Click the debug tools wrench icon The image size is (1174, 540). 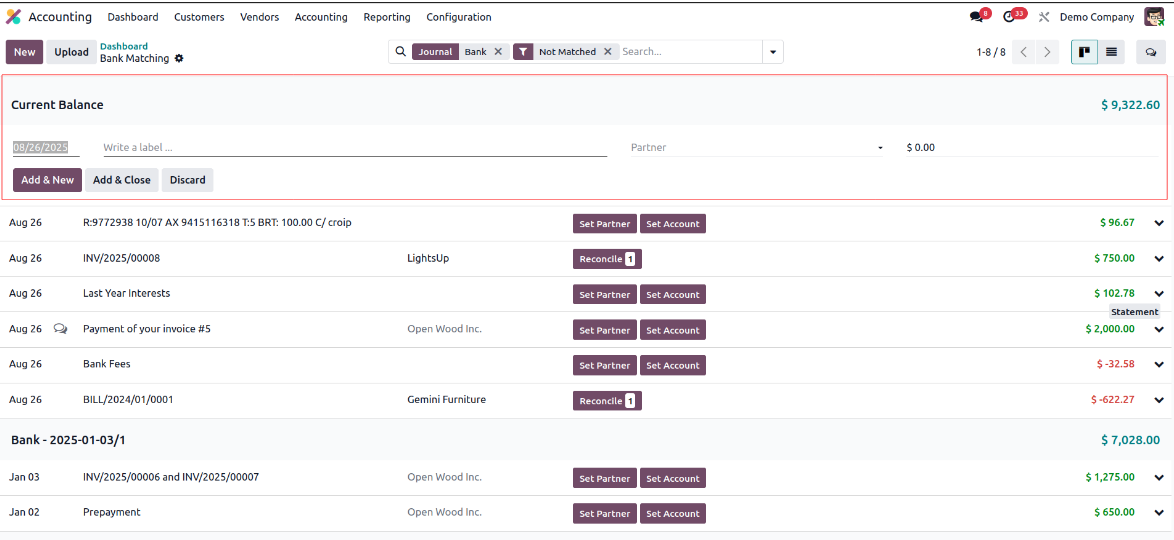[x=1044, y=17]
